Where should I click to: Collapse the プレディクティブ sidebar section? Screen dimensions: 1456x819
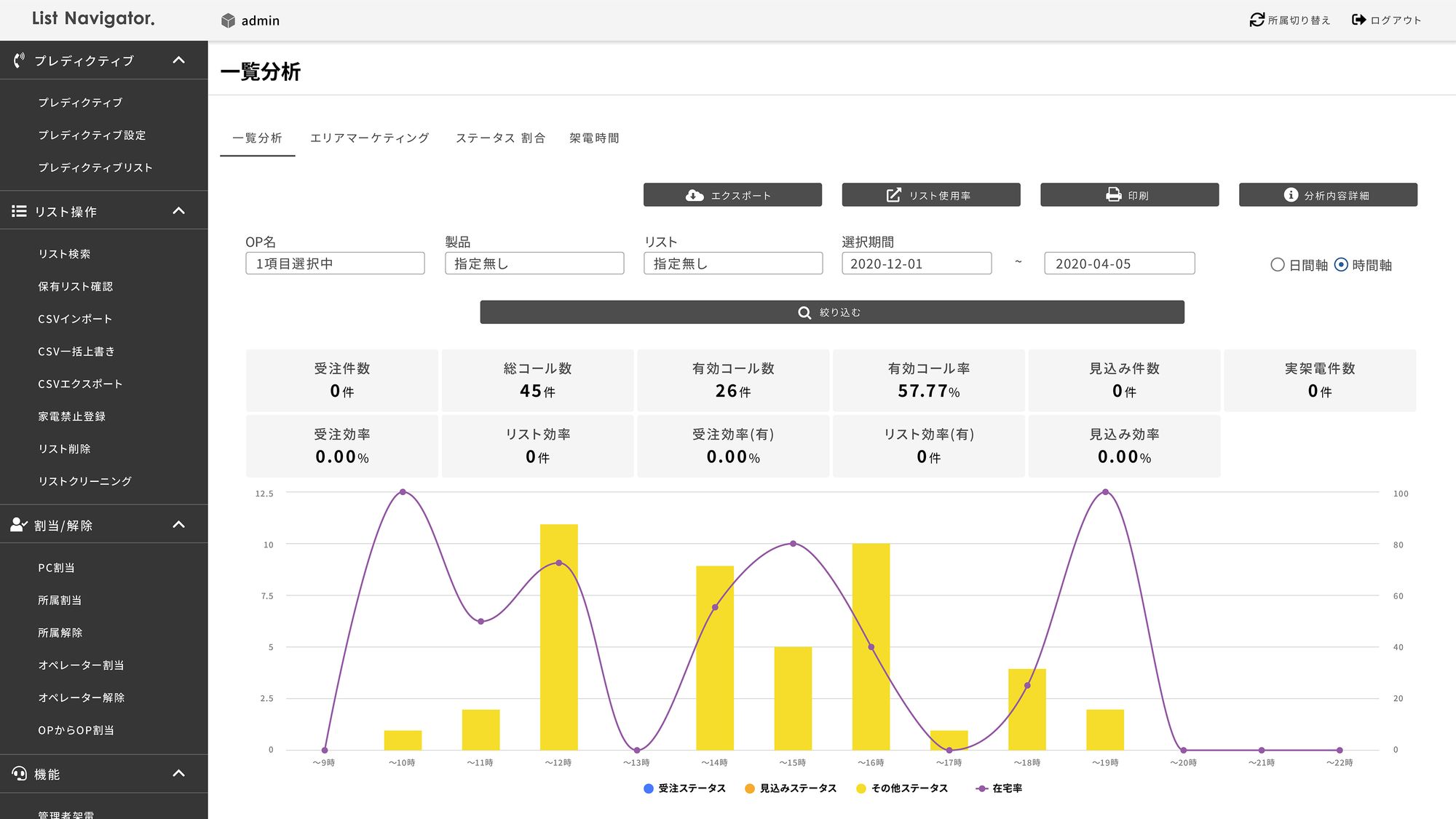[178, 60]
